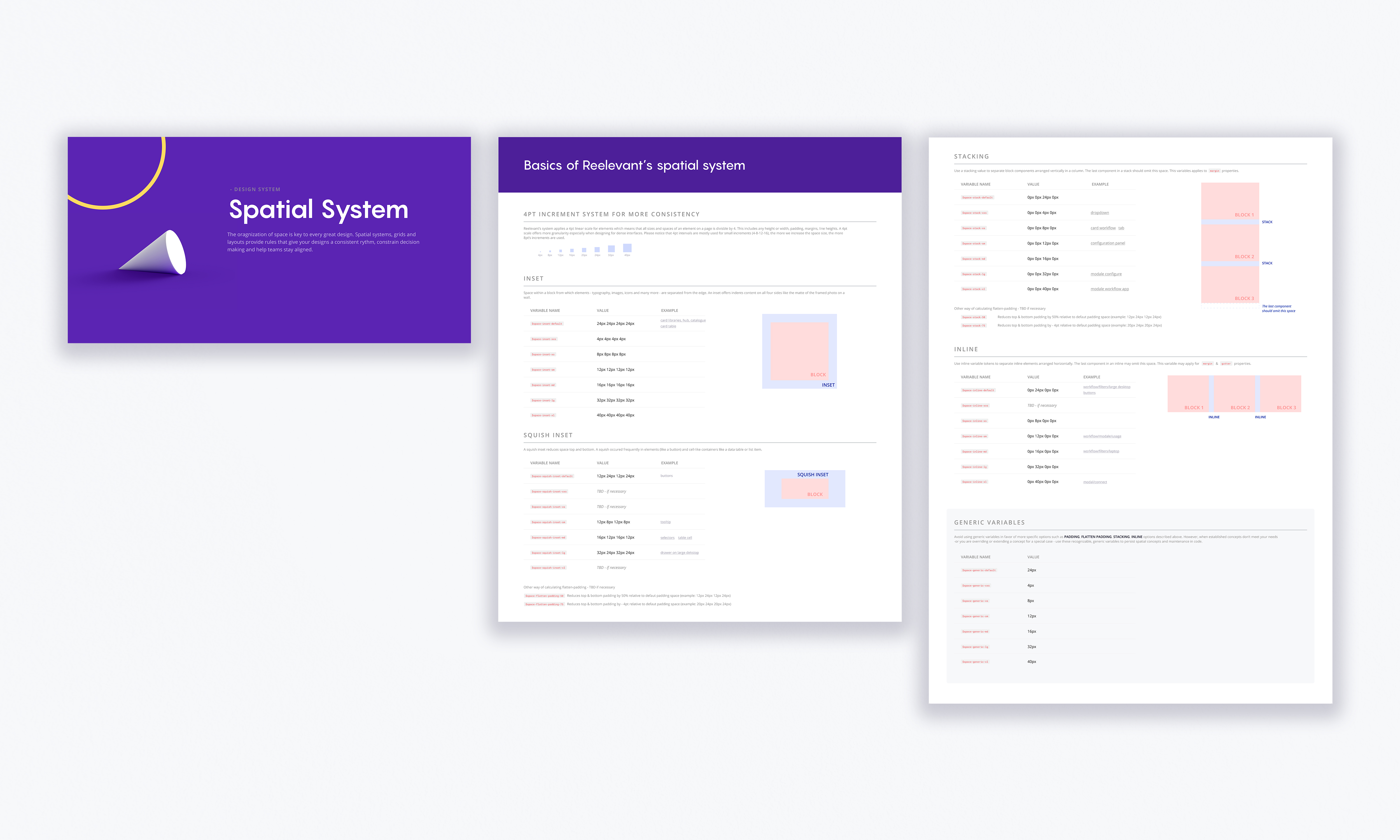Select the $space-generic-lg token

pos(975,647)
